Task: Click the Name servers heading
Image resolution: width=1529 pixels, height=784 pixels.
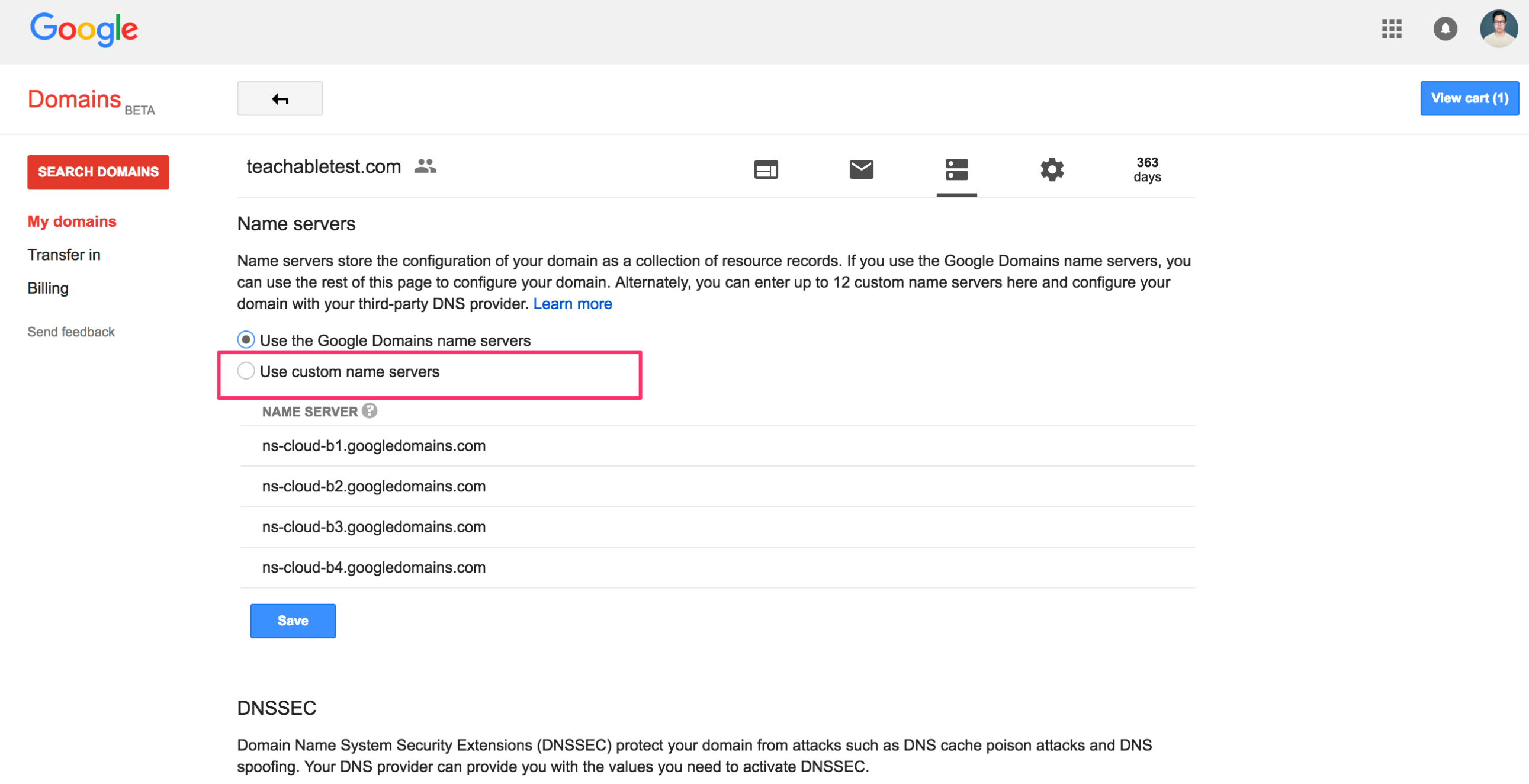Action: coord(295,224)
